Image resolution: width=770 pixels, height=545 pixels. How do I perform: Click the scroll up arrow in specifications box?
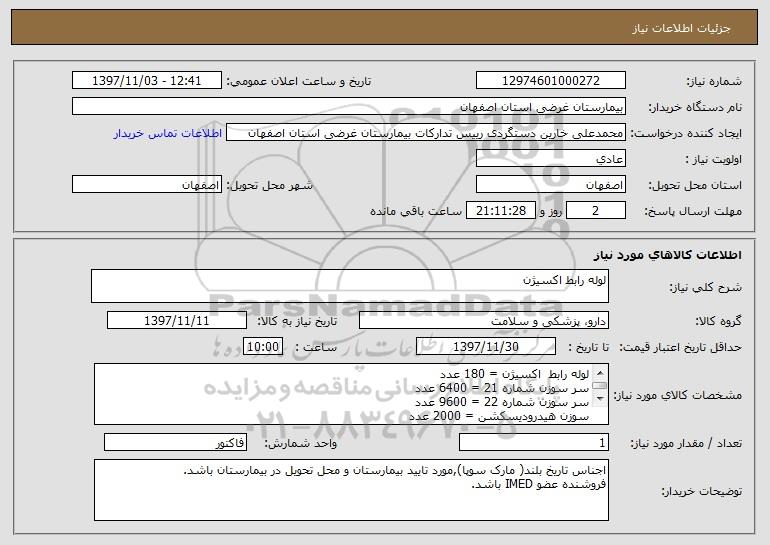click(x=600, y=373)
